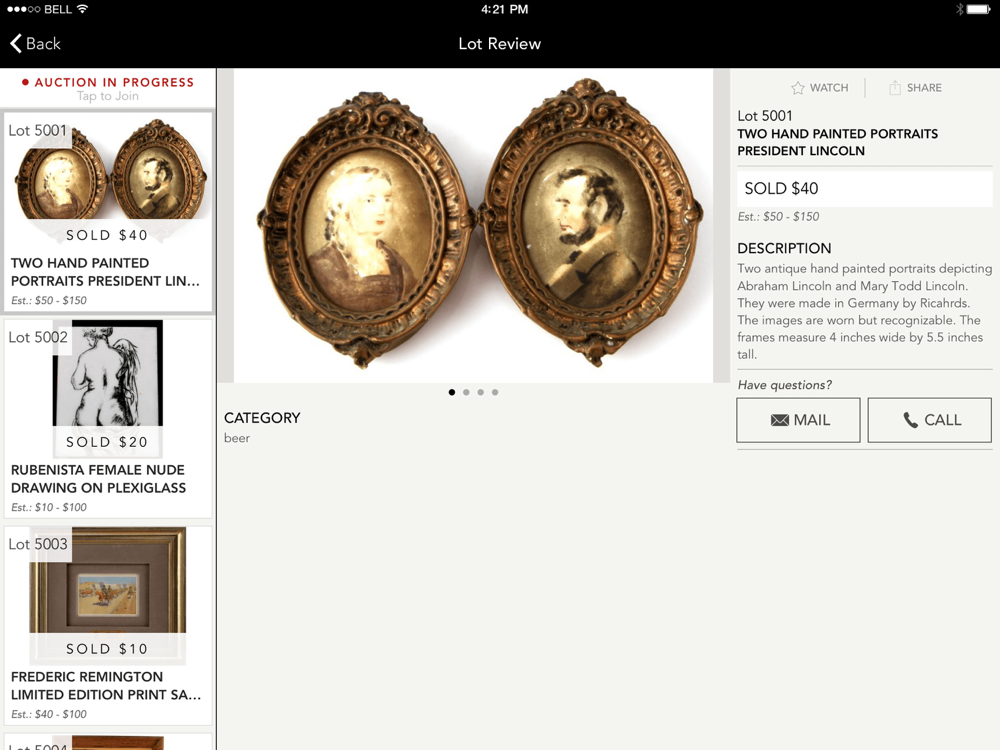Select the third image page dot
This screenshot has width=1000, height=750.
(481, 392)
